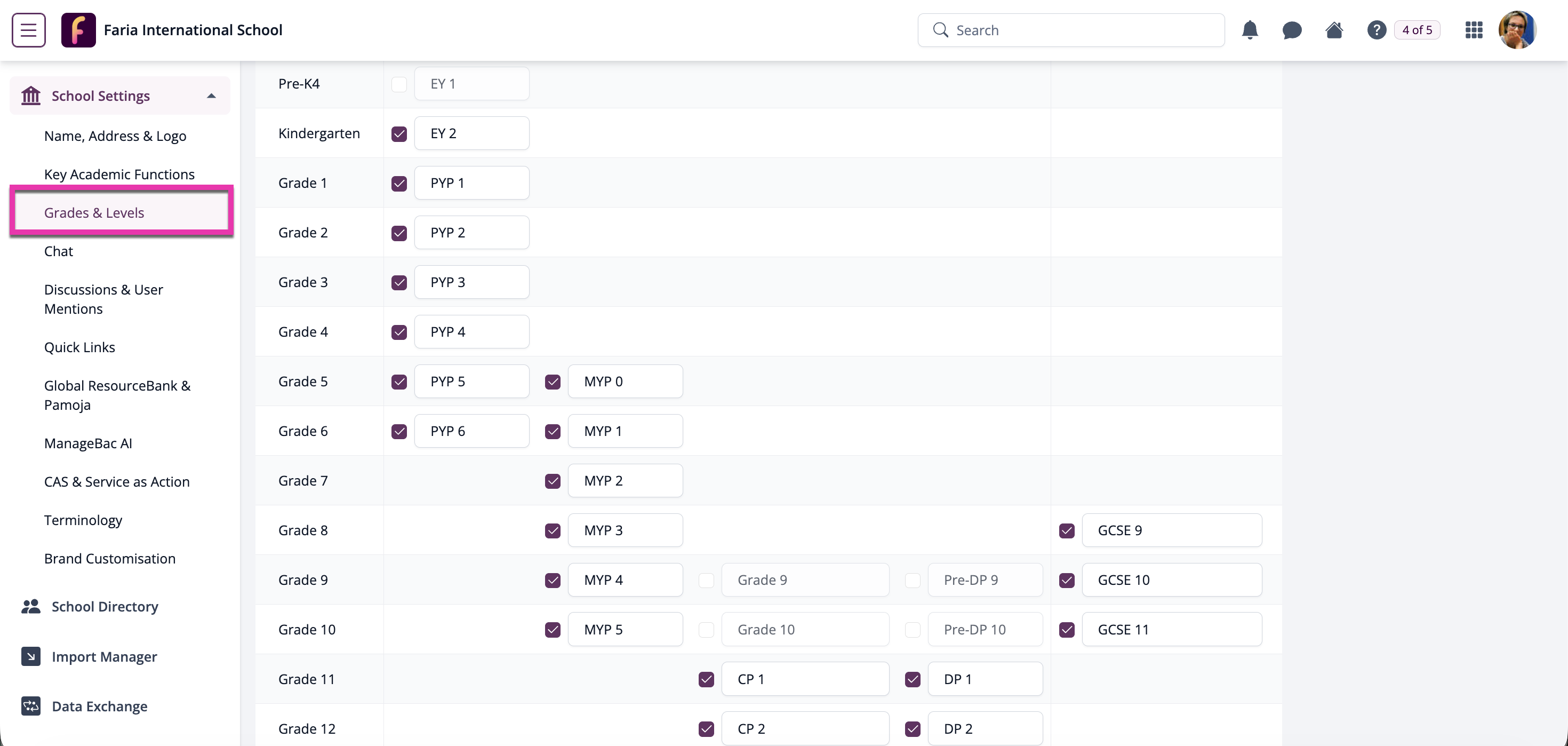Viewport: 1568px width, 746px height.
Task: Edit the PYP 1 level name field
Action: click(472, 182)
